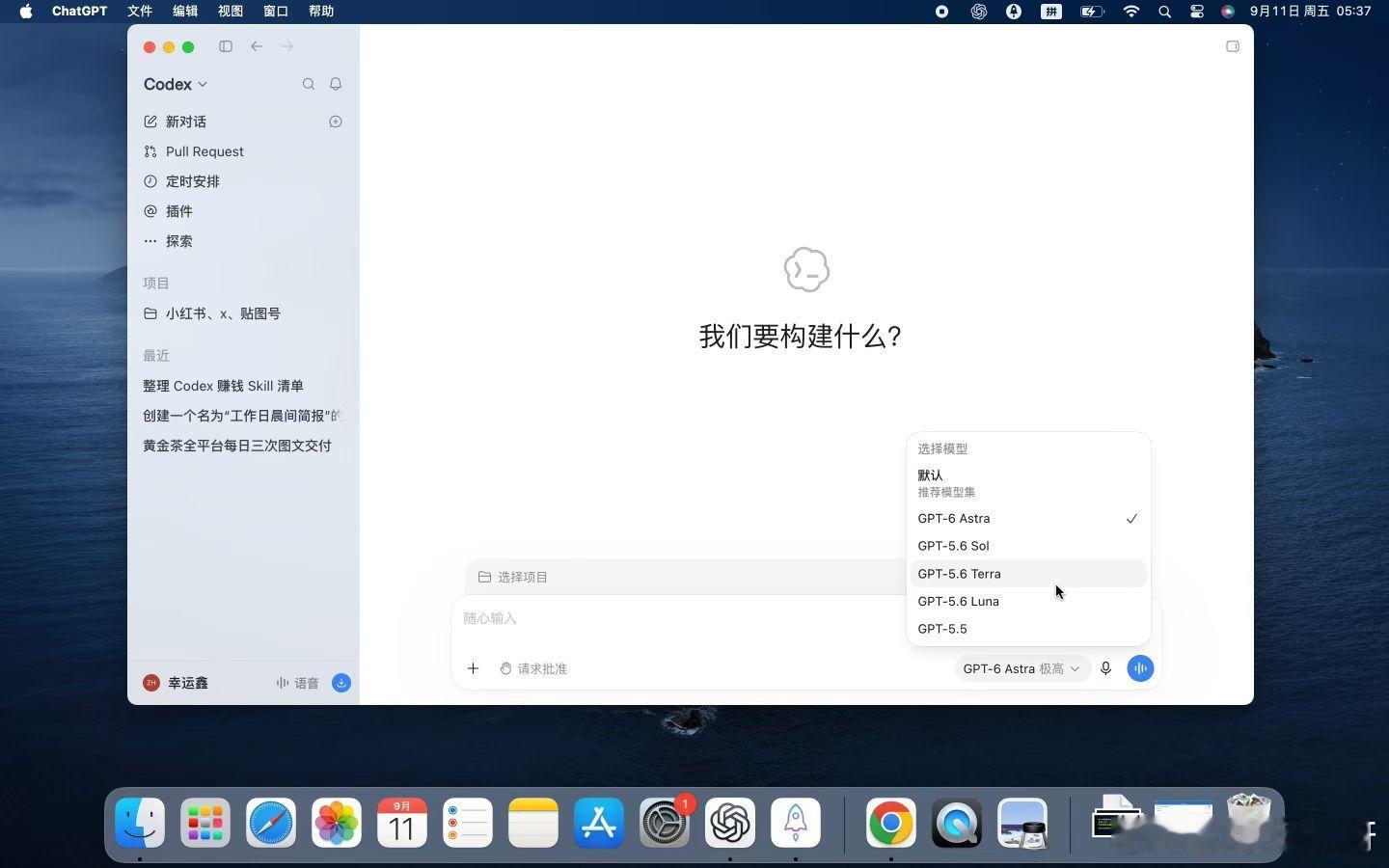Viewport: 1389px width, 868px height.
Task: Open the GPT-6 Astra 极高 model selector
Action: (1021, 668)
